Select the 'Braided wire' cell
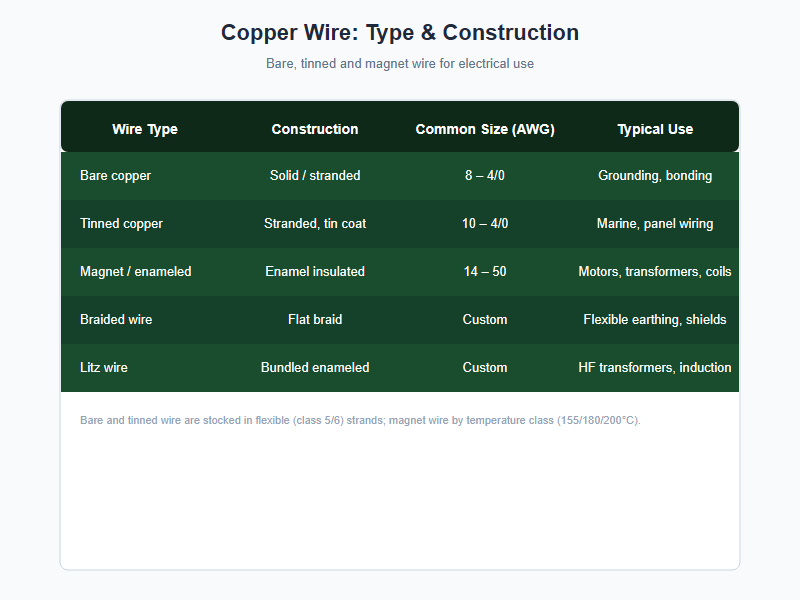Viewport: 800px width, 600px height. coord(116,319)
